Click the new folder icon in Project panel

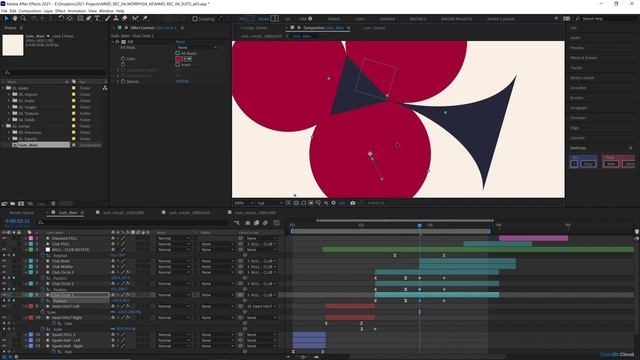[13, 203]
